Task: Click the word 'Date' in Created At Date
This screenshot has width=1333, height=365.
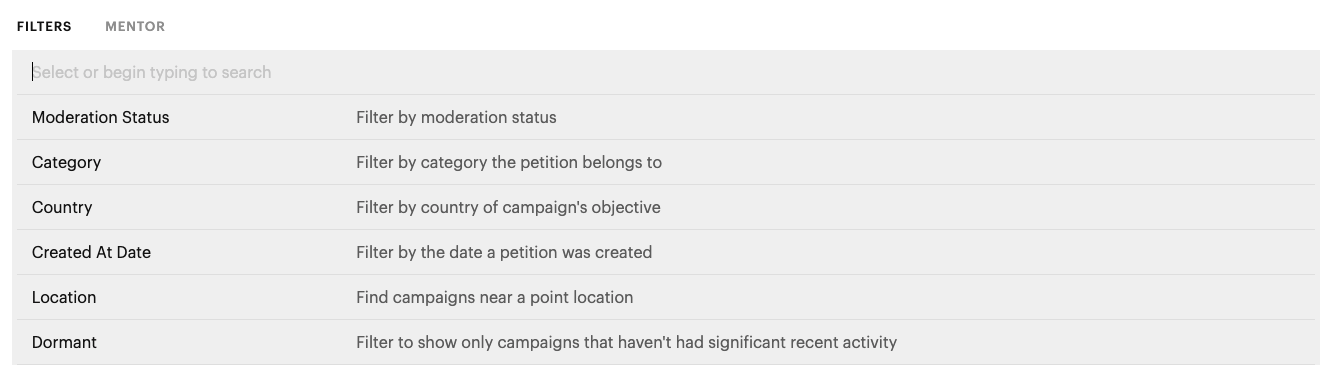Action: [x=133, y=252]
